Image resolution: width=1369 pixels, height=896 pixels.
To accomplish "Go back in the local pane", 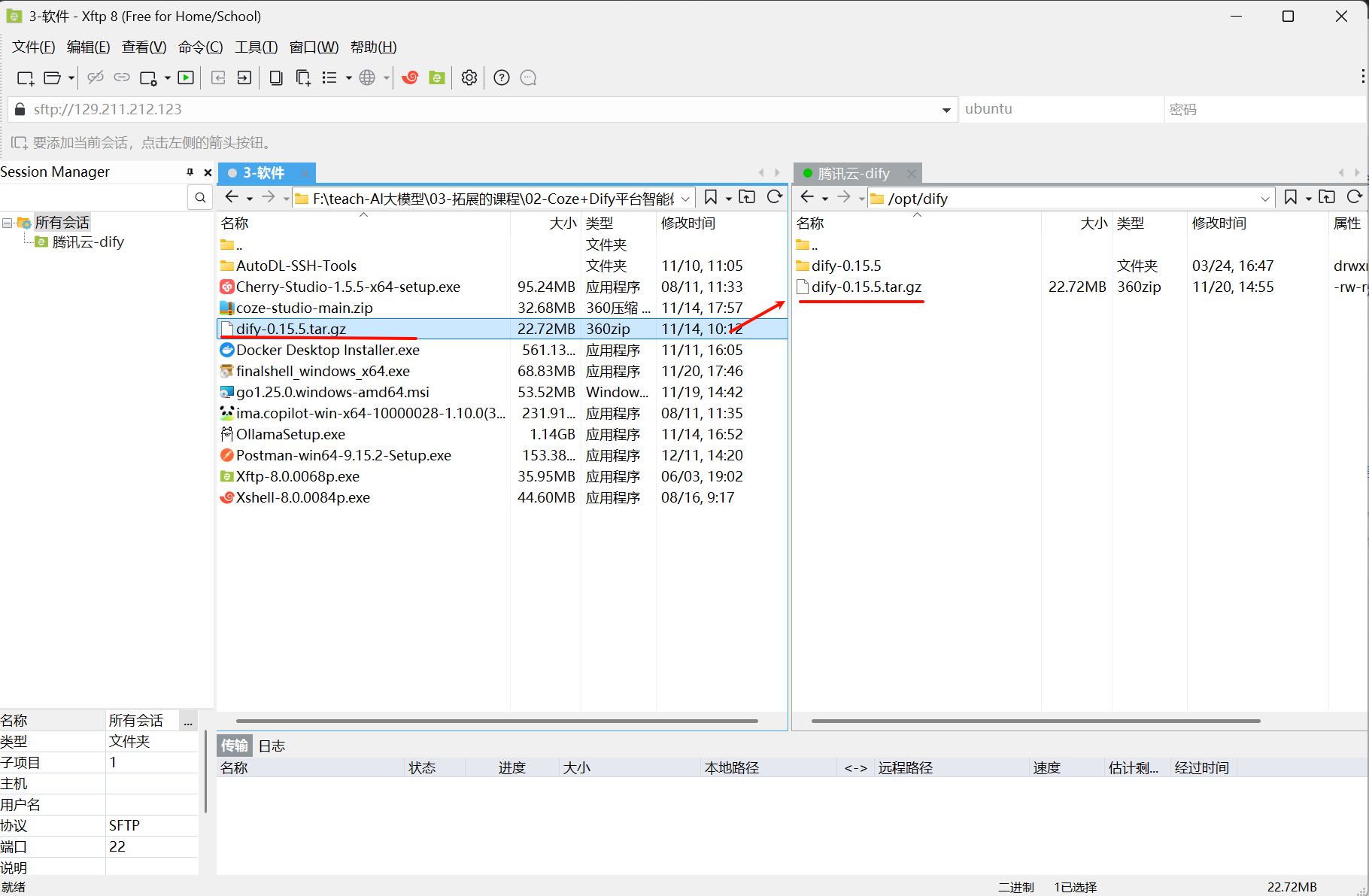I will (x=232, y=197).
